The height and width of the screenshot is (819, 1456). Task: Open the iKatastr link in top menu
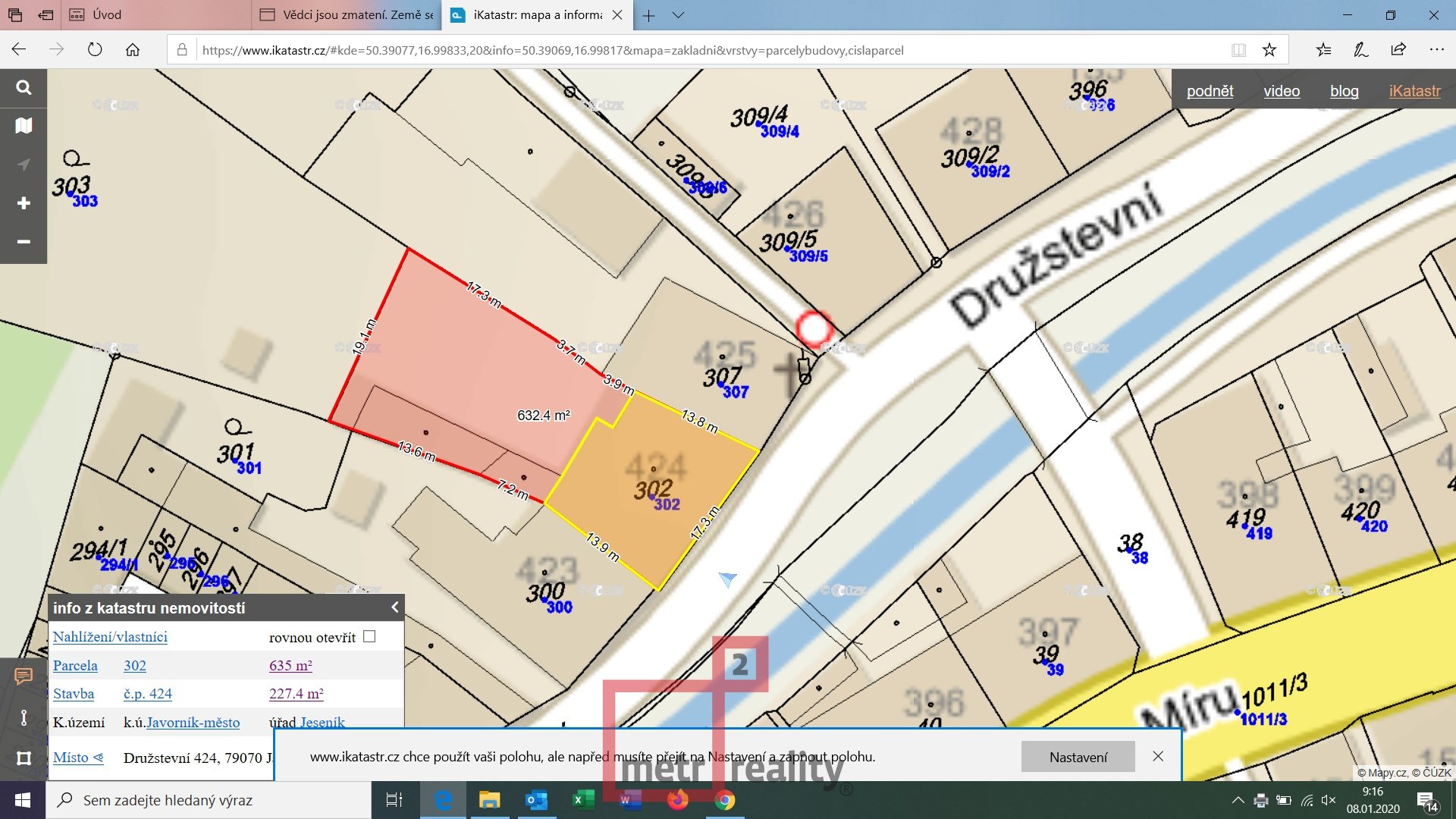pos(1414,91)
